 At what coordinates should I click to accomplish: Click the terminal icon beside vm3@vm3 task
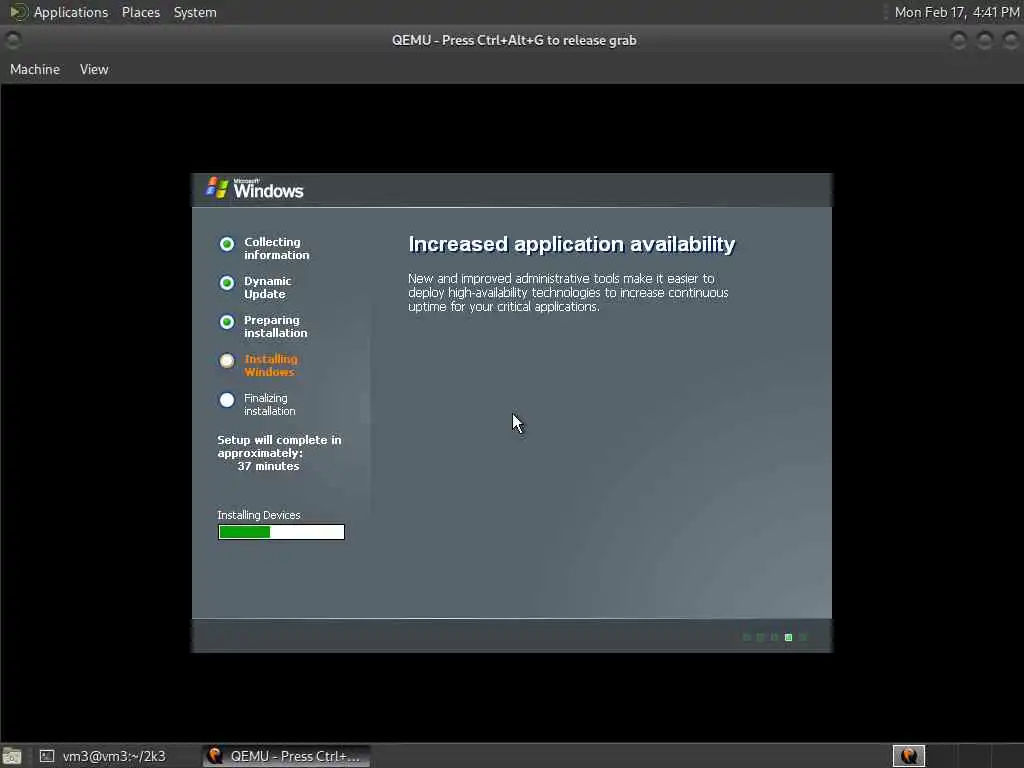click(x=46, y=756)
